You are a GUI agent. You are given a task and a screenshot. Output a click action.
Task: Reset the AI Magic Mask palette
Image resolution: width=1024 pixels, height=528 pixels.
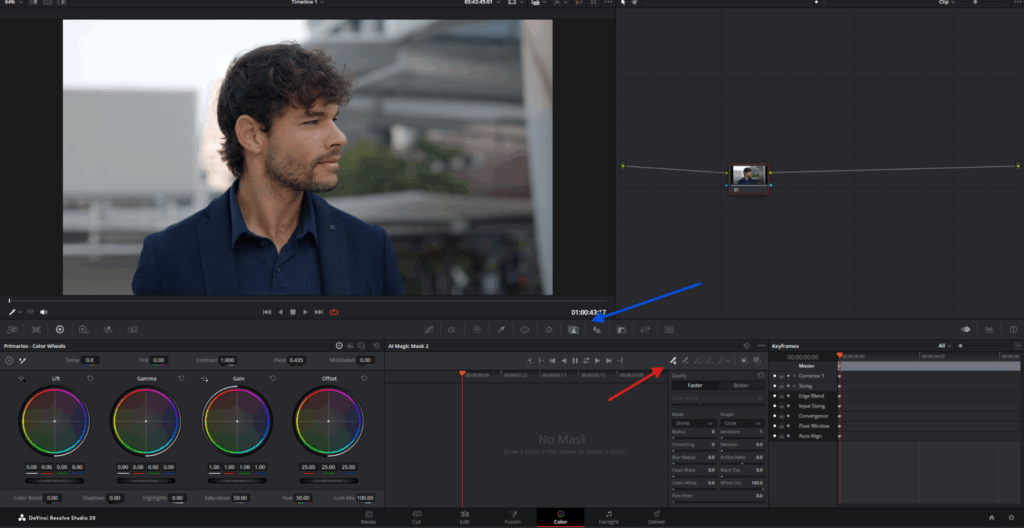pyautogui.click(x=746, y=346)
